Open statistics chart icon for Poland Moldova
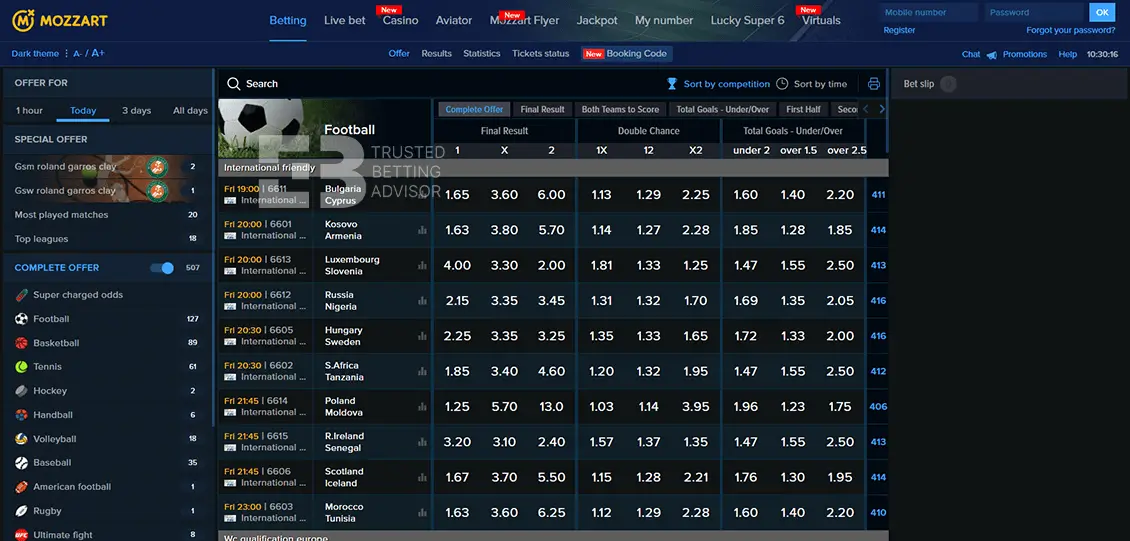Viewport: 1130px width, 541px height. (x=422, y=406)
